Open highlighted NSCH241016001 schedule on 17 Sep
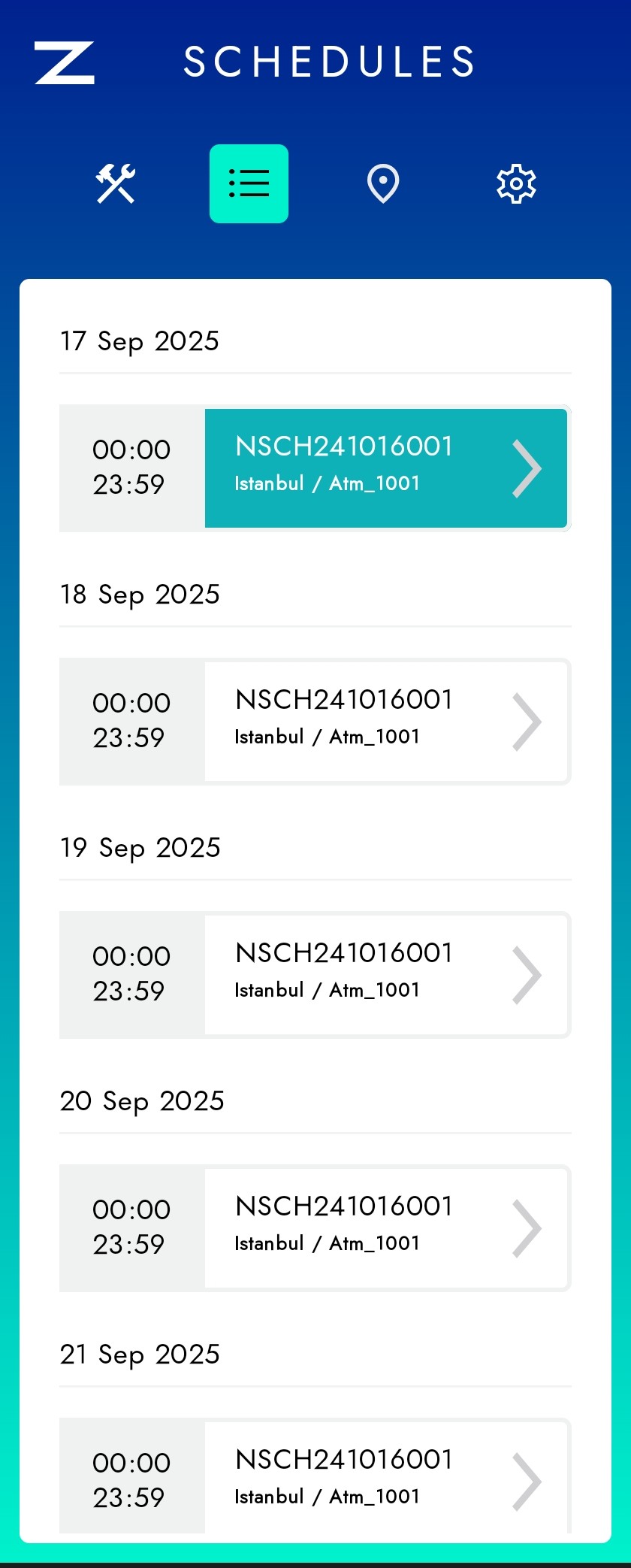 click(x=344, y=465)
